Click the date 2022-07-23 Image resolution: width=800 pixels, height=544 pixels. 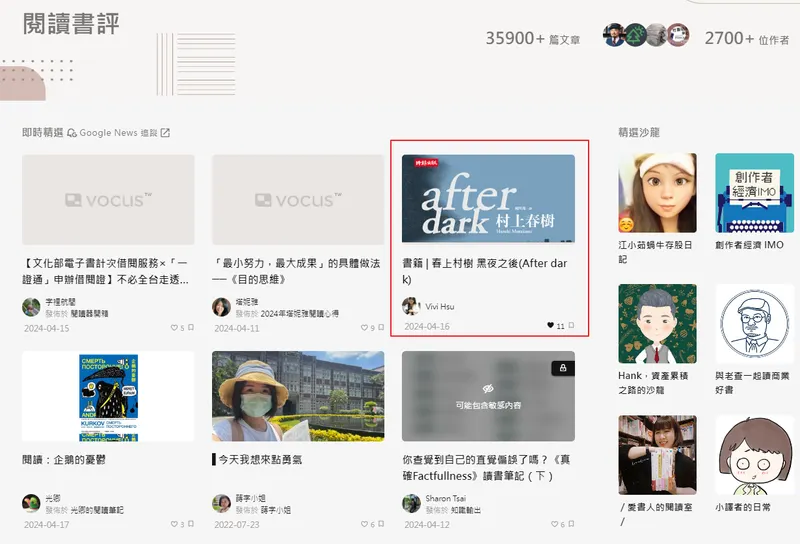click(x=237, y=524)
